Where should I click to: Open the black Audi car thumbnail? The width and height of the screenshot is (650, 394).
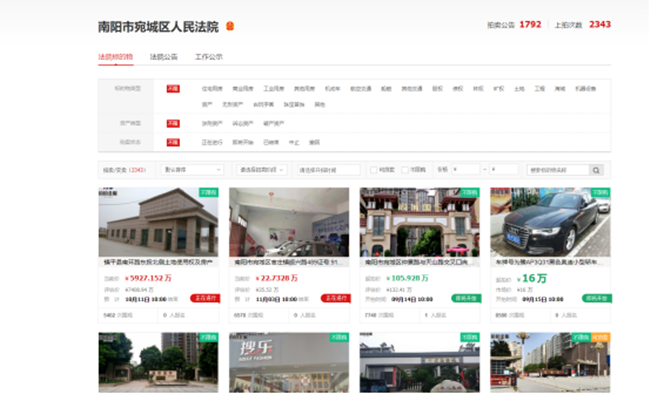click(550, 222)
